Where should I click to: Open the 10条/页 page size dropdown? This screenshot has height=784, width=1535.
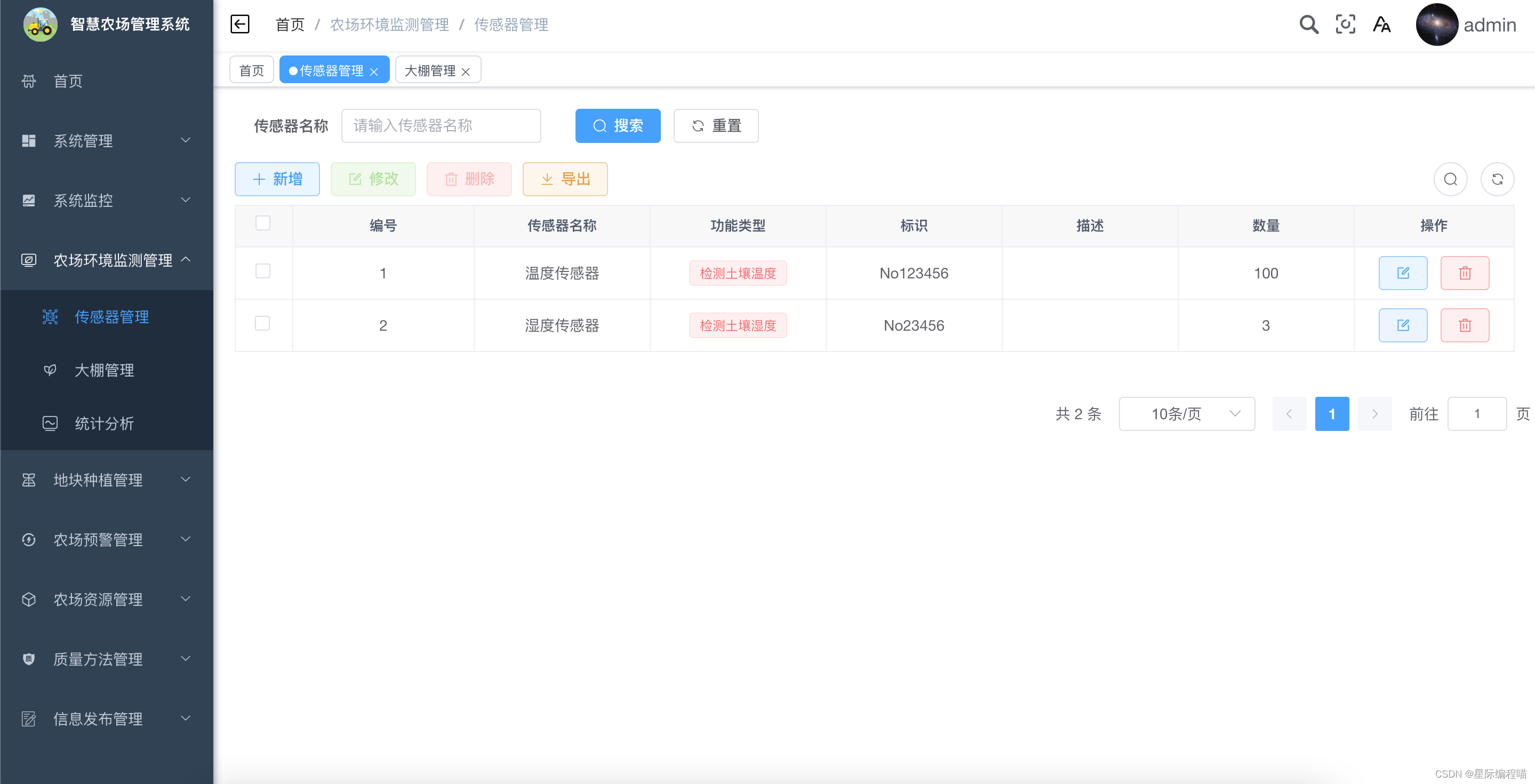point(1186,414)
